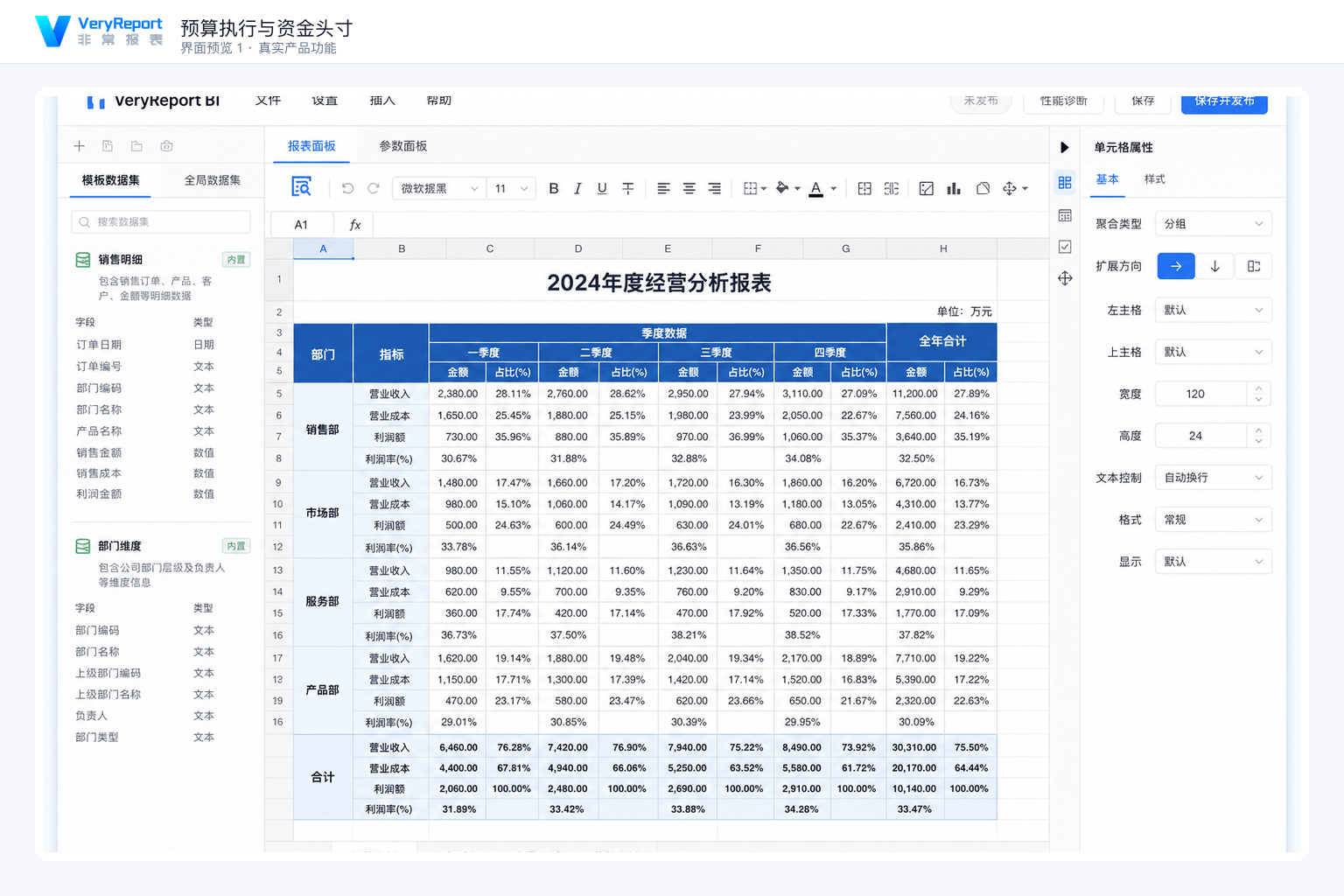This screenshot has width=1344, height=896.
Task: Toggle bold formatting
Action: (x=553, y=188)
